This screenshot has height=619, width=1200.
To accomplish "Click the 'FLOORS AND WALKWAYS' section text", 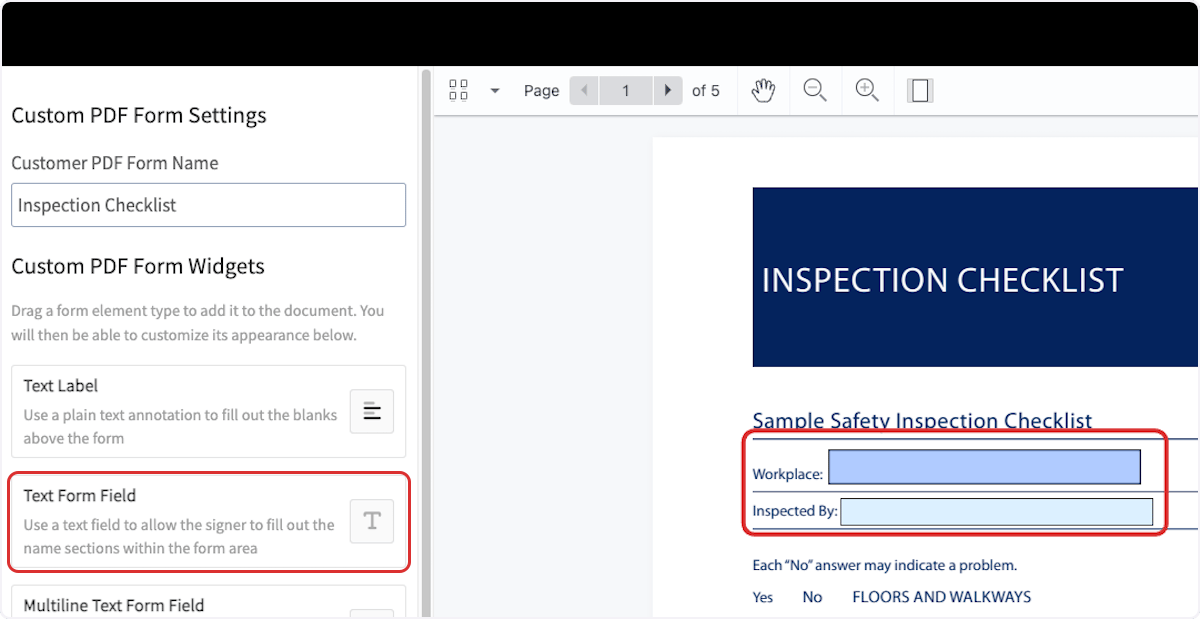I will click(x=942, y=597).
